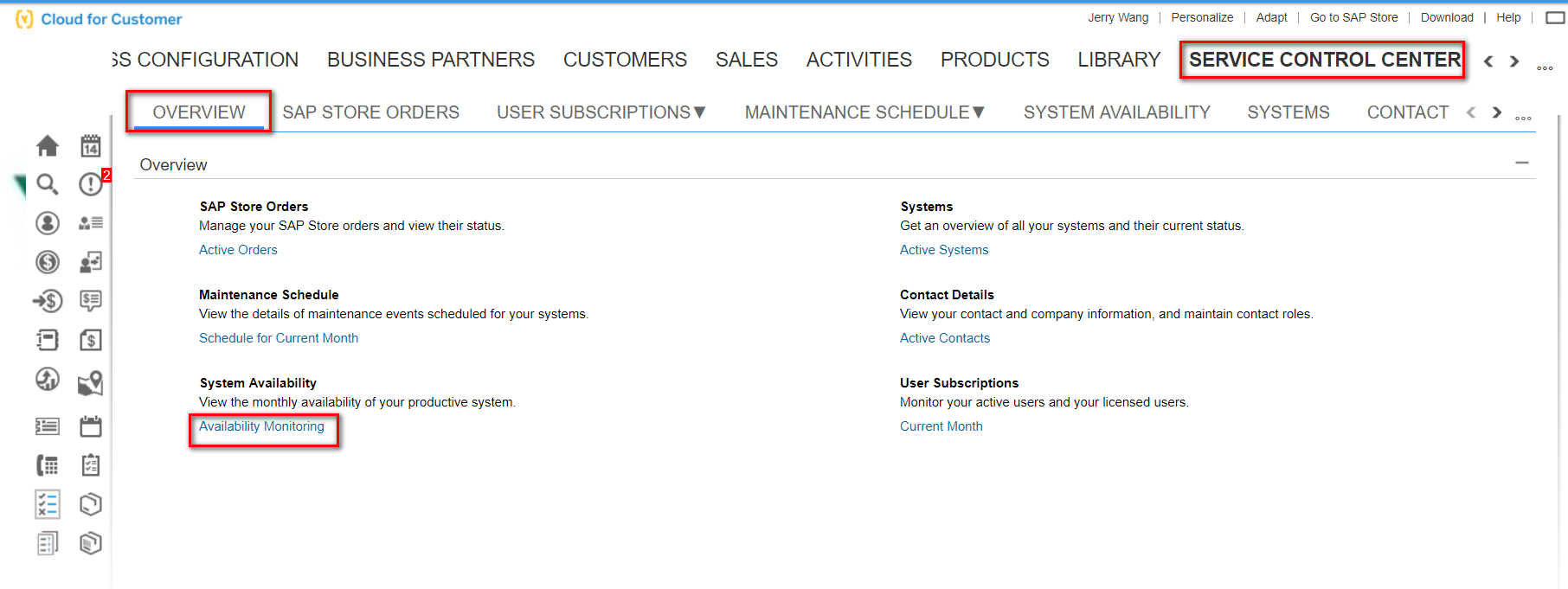
Task: Open the alerts icon with badge 2
Action: [91, 184]
